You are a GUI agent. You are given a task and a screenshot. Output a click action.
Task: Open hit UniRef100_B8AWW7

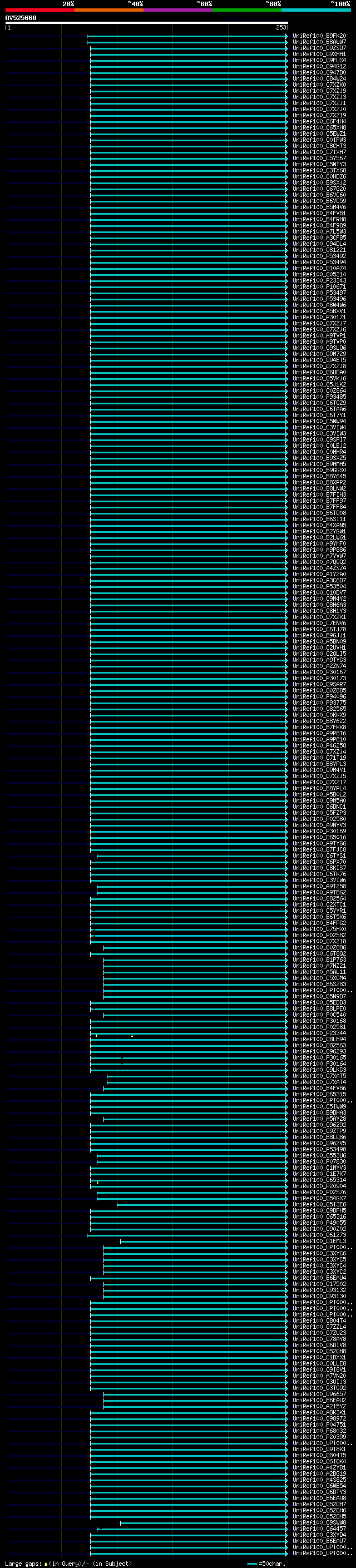[x=319, y=42]
